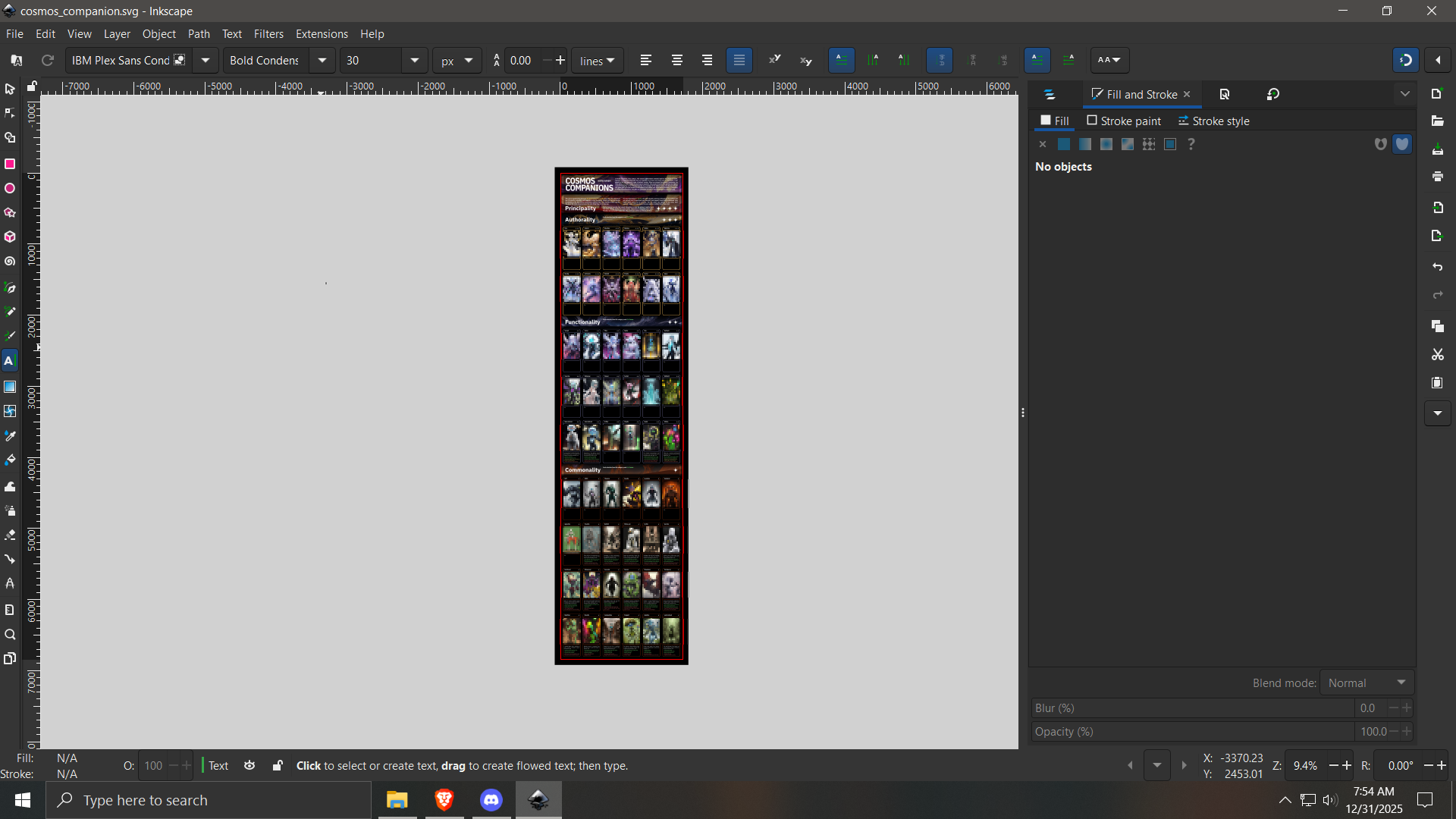The height and width of the screenshot is (819, 1456).
Task: Expand the line spacing unit 'lines' dropdown
Action: pyautogui.click(x=598, y=61)
